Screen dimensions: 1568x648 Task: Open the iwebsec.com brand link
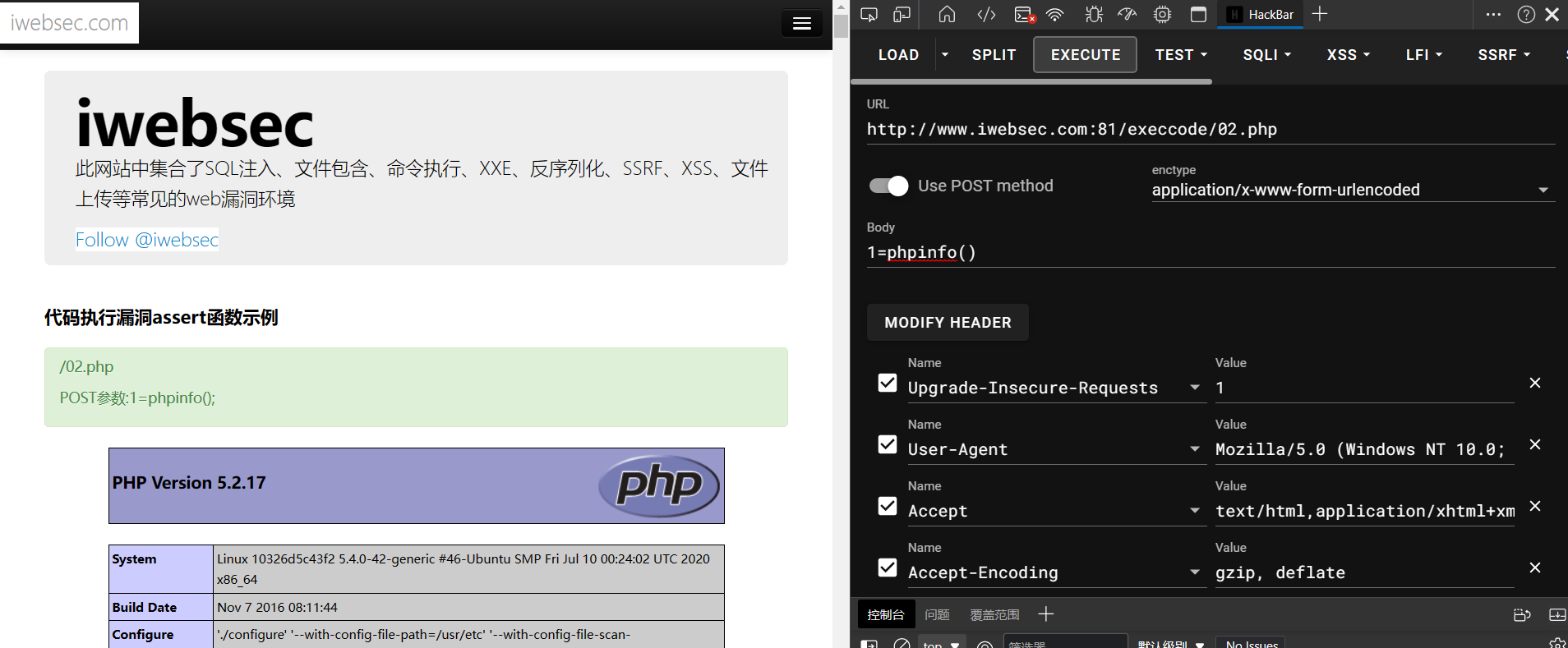(69, 23)
